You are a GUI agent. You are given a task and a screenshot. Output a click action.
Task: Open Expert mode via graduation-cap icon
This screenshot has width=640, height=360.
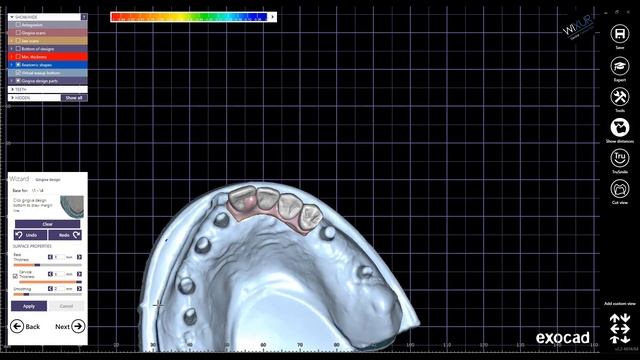pos(620,66)
